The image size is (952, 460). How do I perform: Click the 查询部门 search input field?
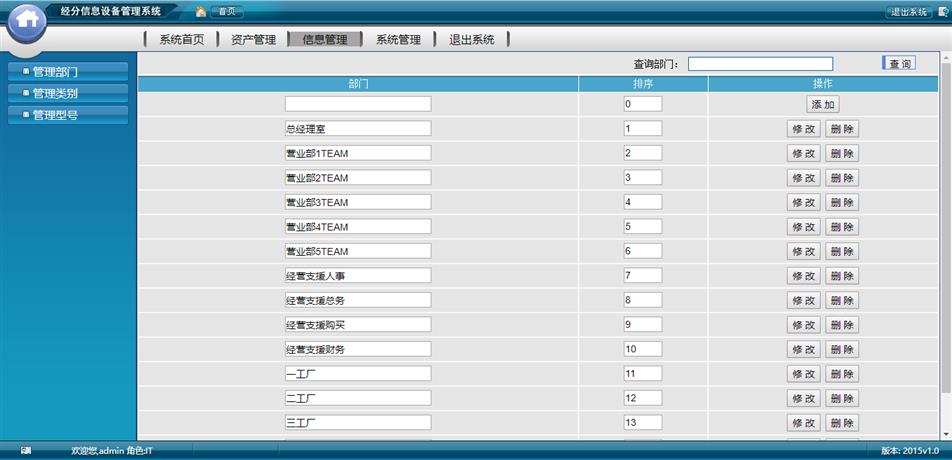(760, 64)
